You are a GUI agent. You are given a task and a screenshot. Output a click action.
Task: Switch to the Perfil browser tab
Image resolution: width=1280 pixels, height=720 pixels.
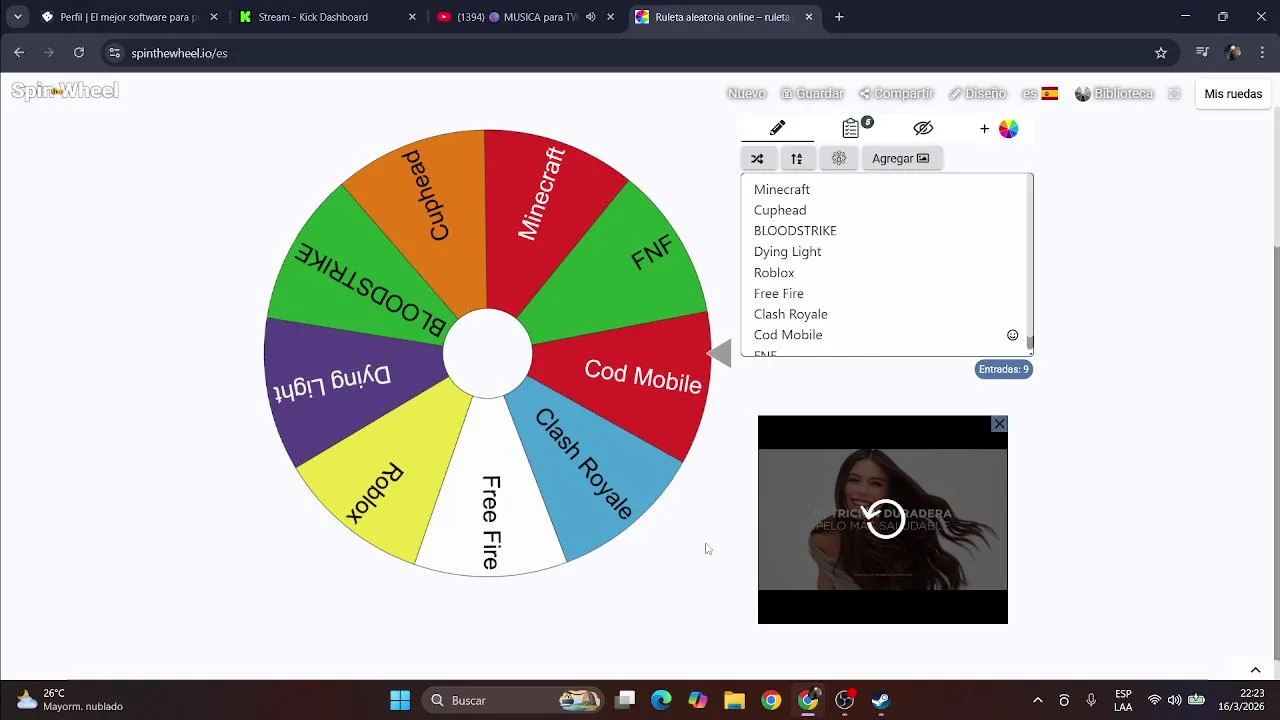pyautogui.click(x=130, y=17)
